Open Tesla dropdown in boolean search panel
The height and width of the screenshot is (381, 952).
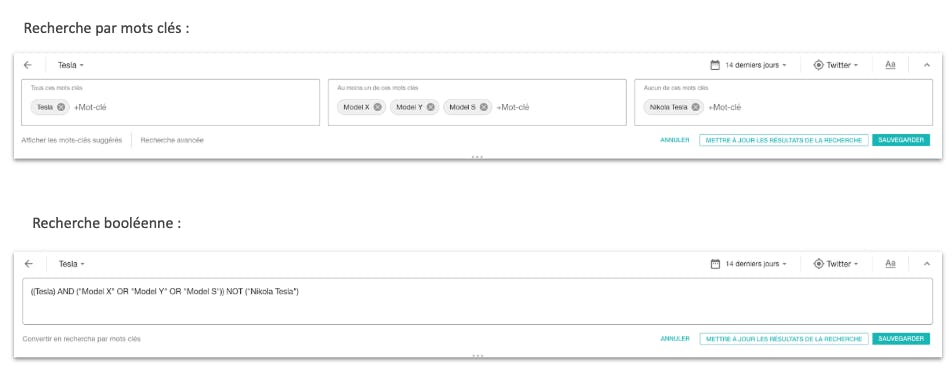(72, 264)
